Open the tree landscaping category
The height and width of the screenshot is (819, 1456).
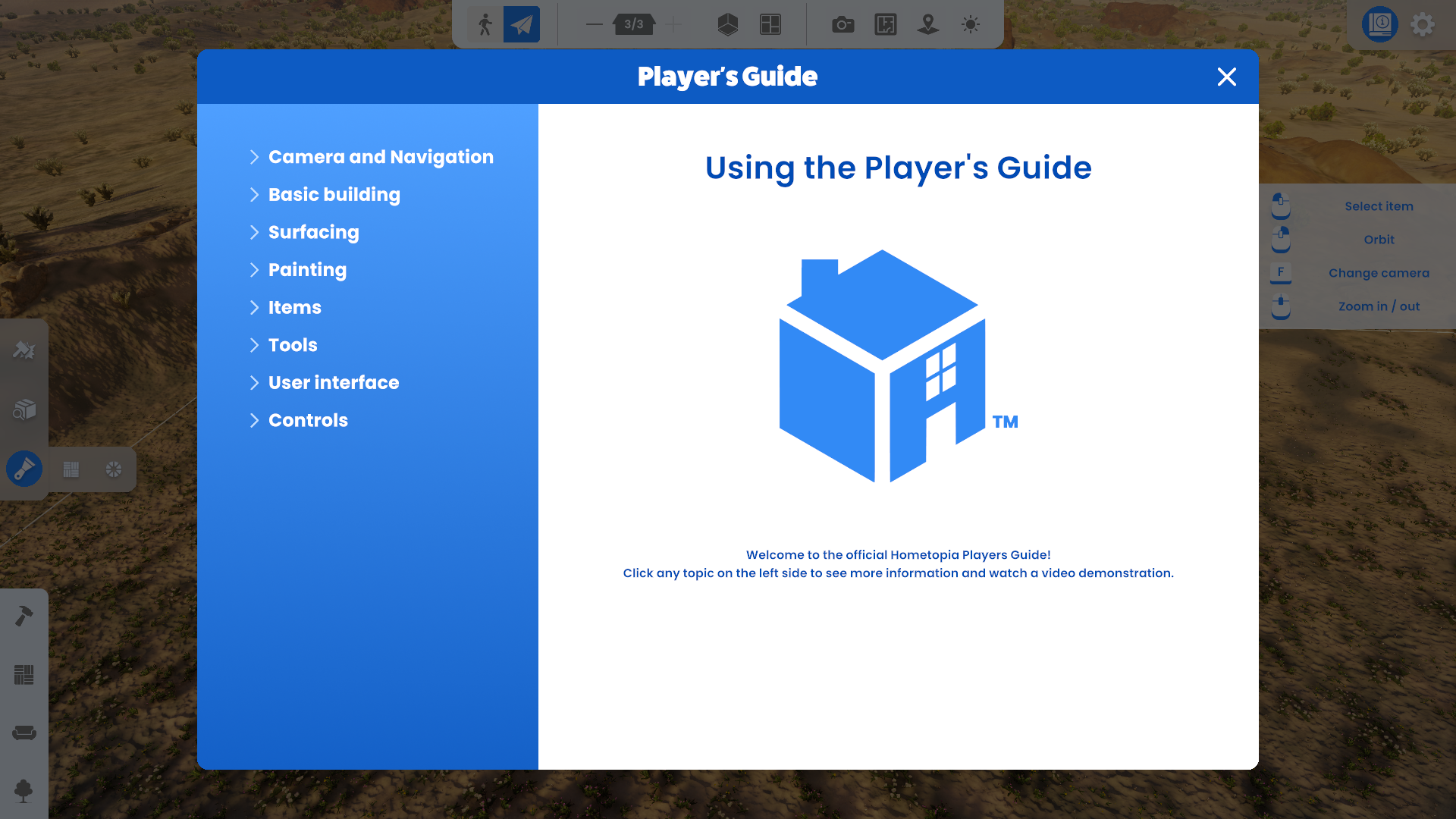tap(24, 791)
